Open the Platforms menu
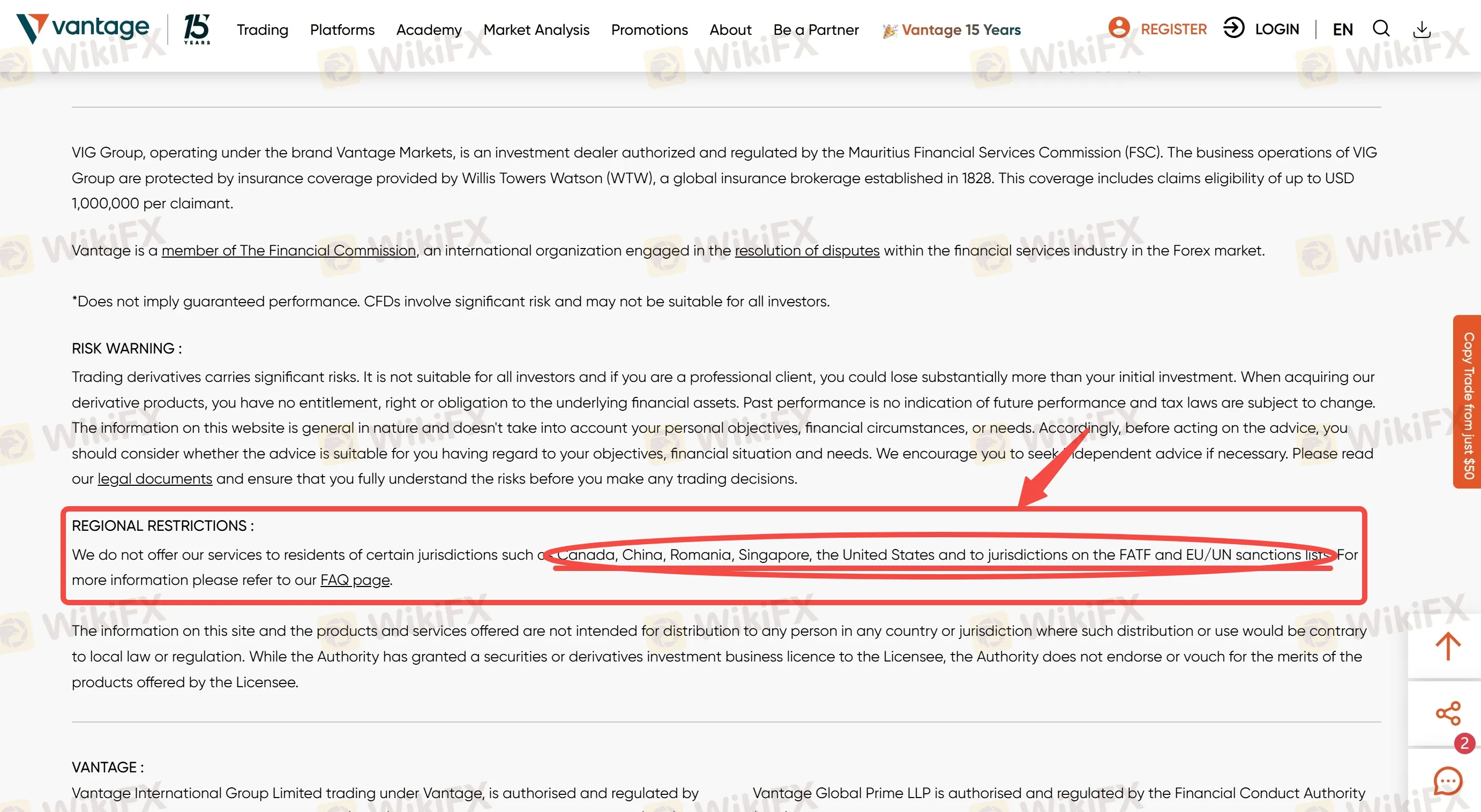The image size is (1481, 812). [x=342, y=30]
